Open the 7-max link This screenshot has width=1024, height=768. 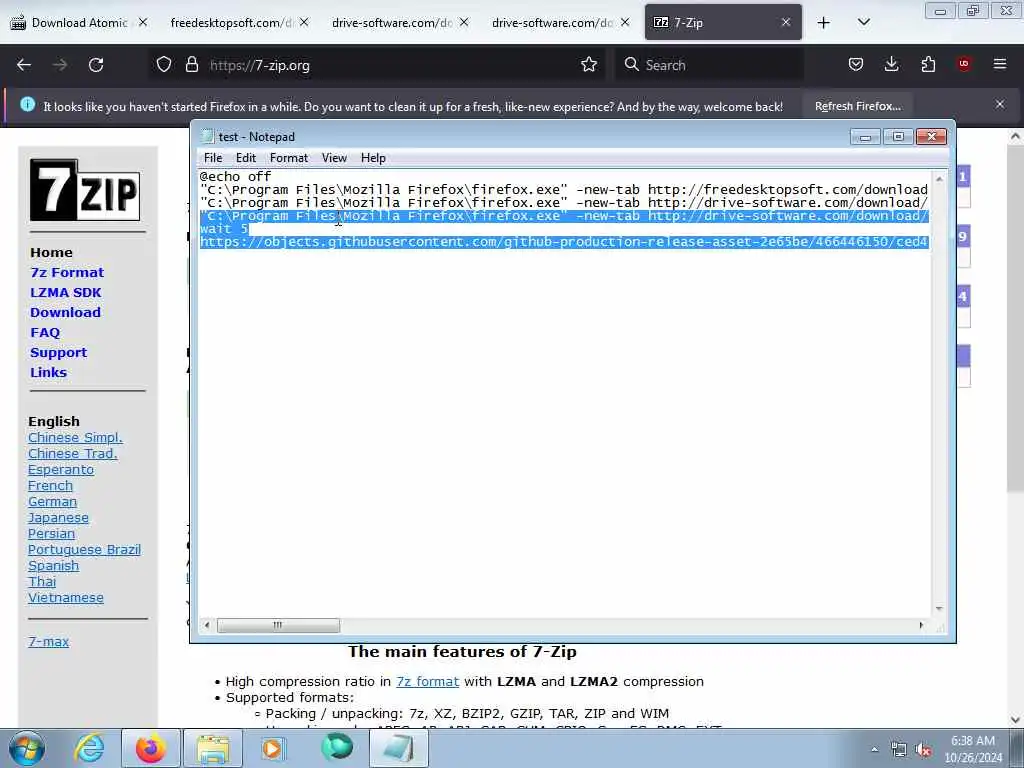coord(48,642)
